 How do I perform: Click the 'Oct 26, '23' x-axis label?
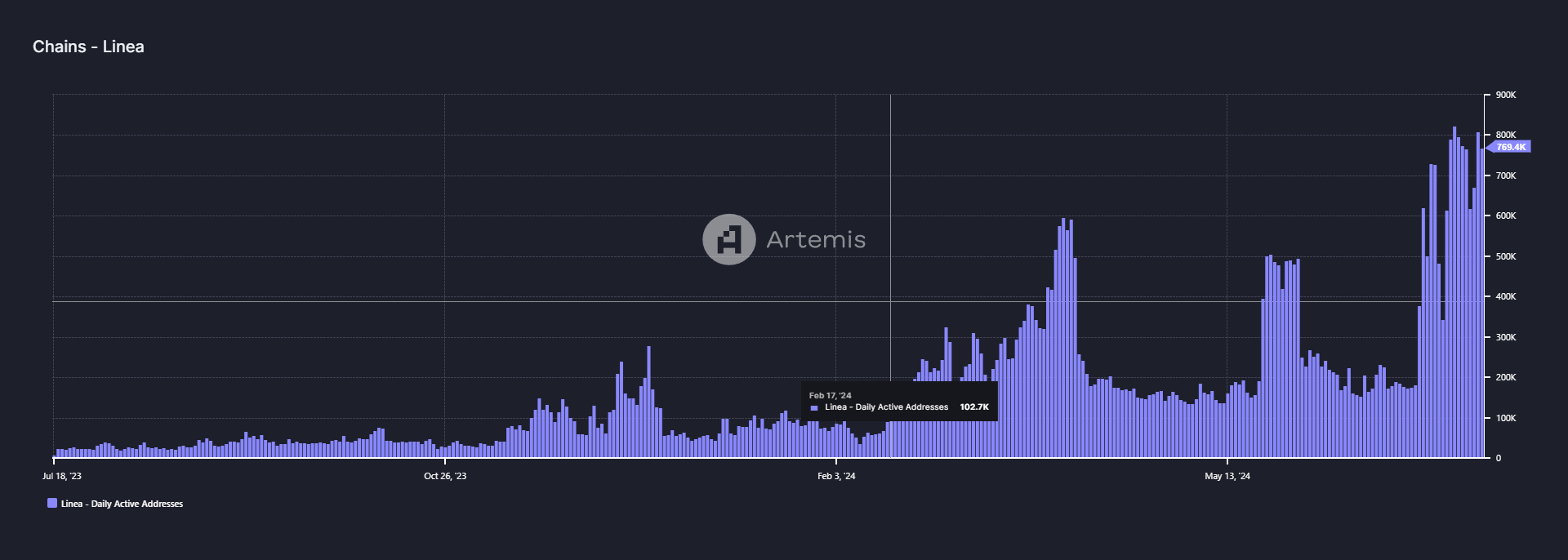(445, 476)
